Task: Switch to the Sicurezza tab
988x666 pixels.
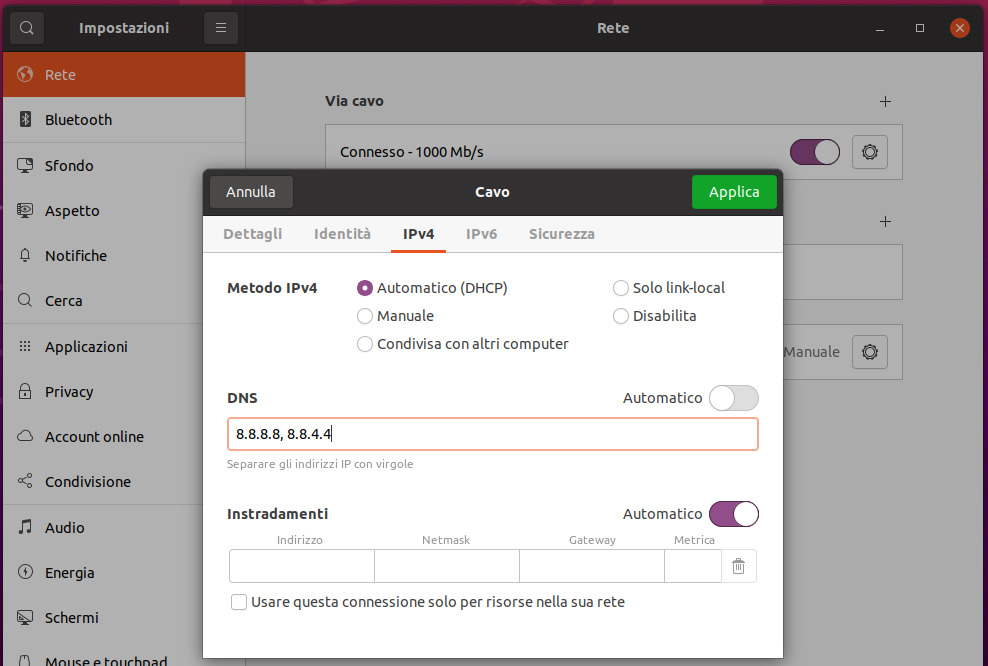Action: tap(561, 234)
